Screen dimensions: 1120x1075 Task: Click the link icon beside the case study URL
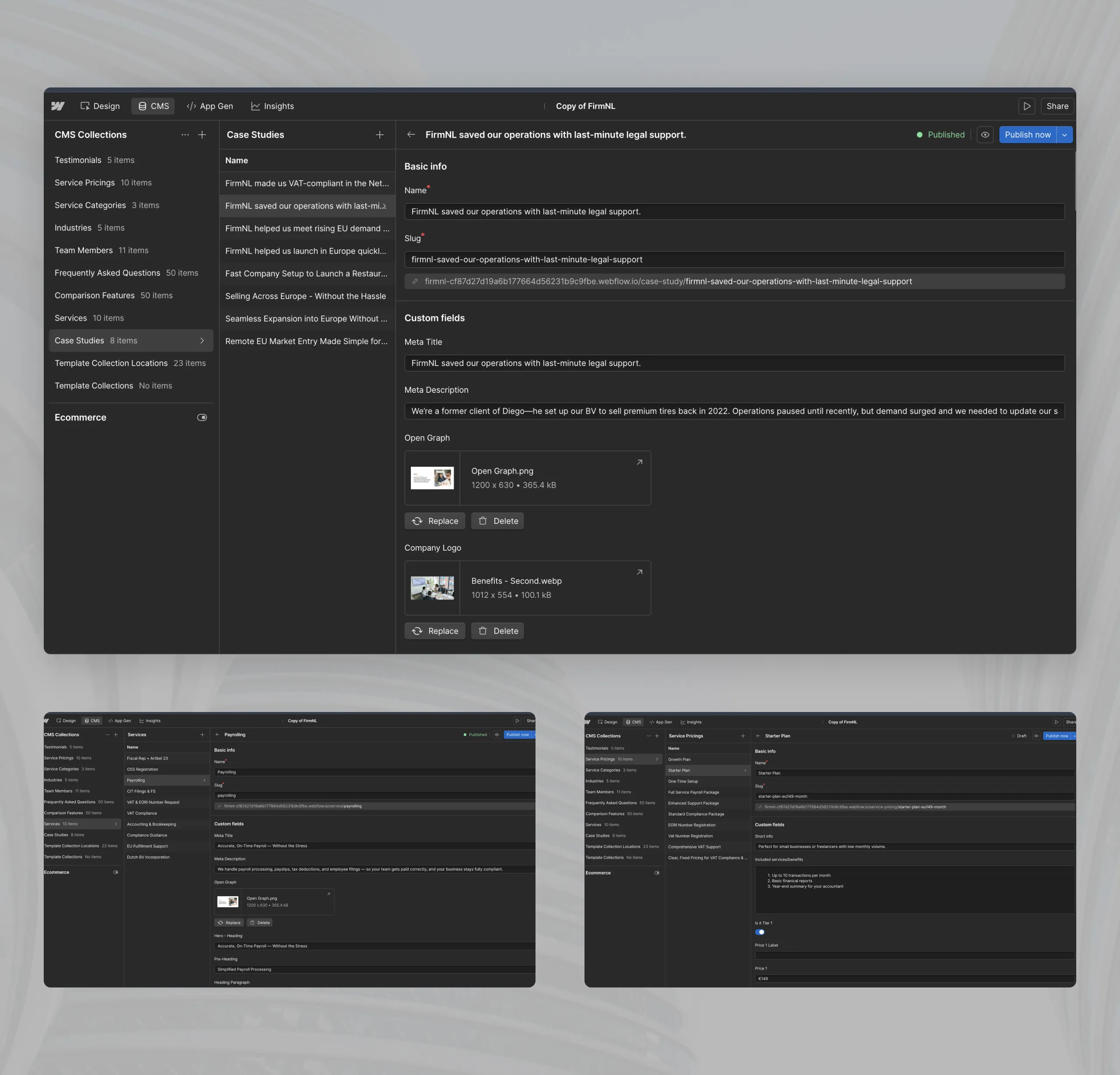tap(415, 281)
